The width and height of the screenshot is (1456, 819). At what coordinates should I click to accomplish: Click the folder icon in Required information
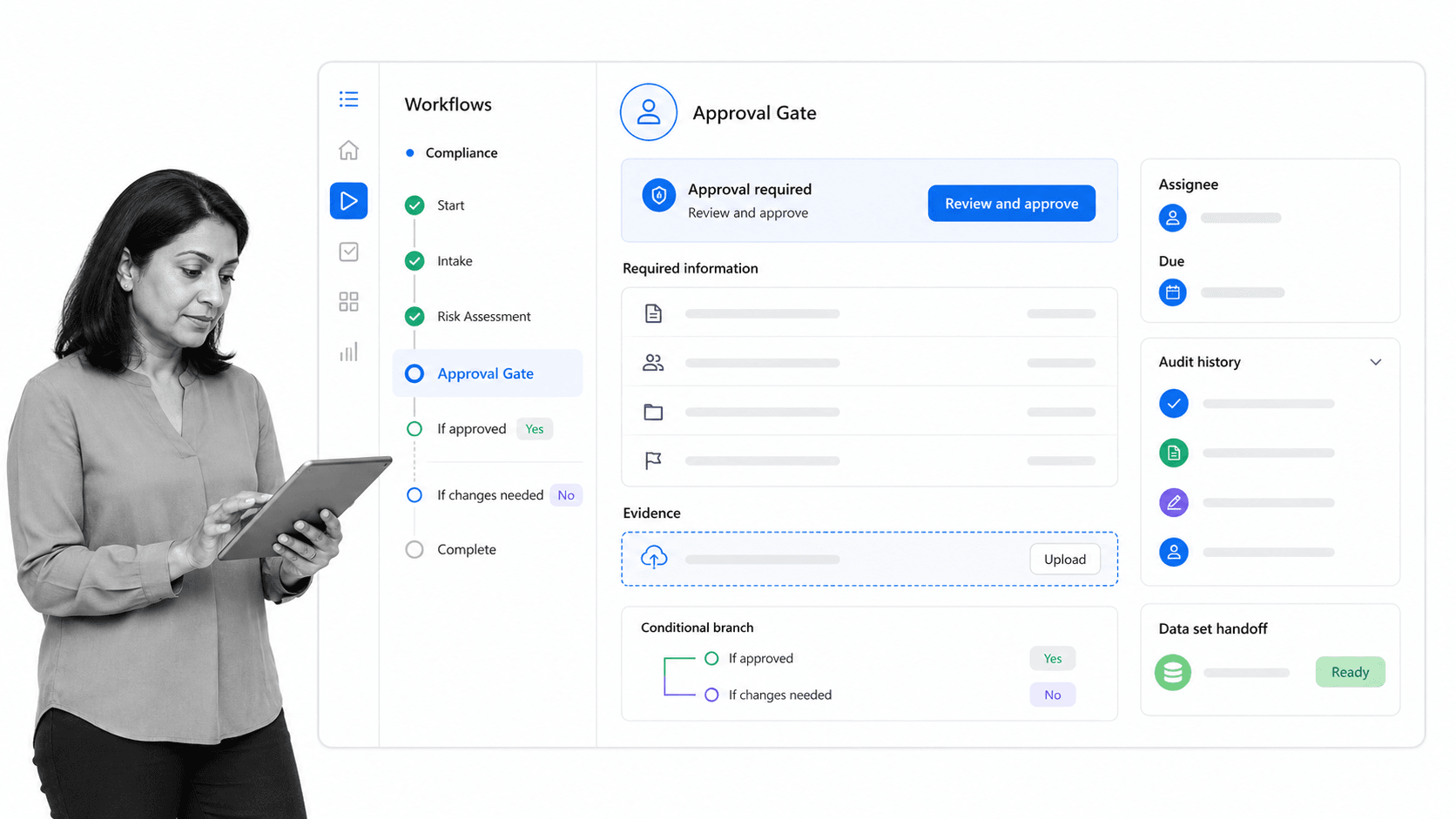(653, 412)
